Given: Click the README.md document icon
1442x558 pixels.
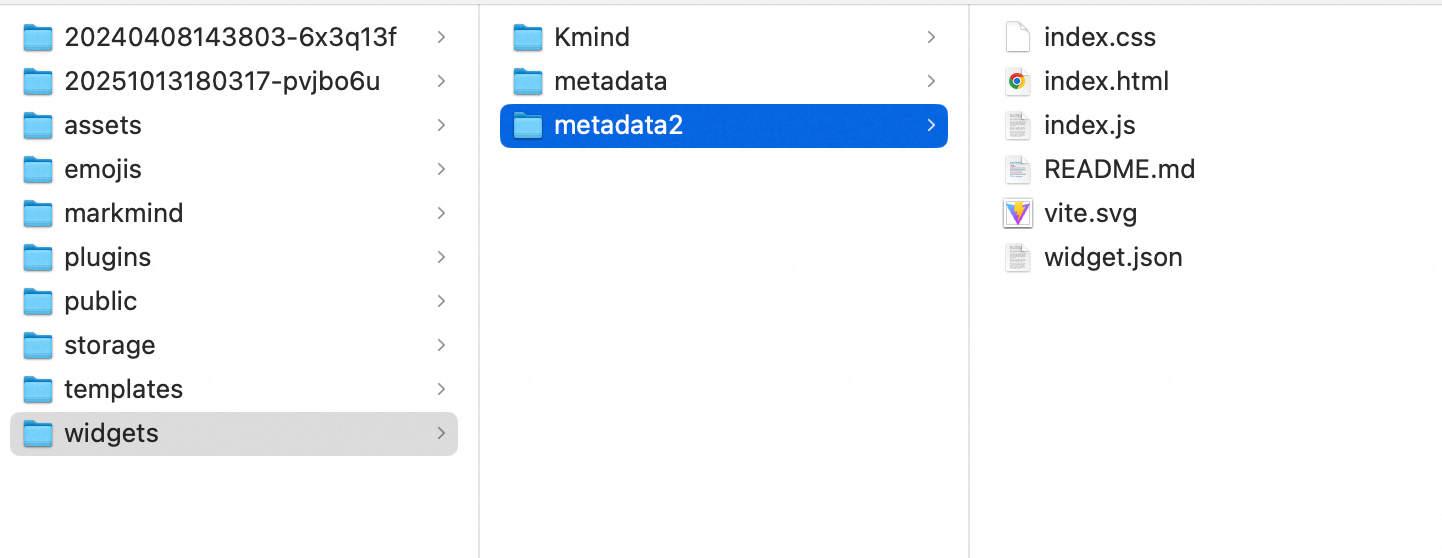Looking at the screenshot, I should pos(1017,170).
